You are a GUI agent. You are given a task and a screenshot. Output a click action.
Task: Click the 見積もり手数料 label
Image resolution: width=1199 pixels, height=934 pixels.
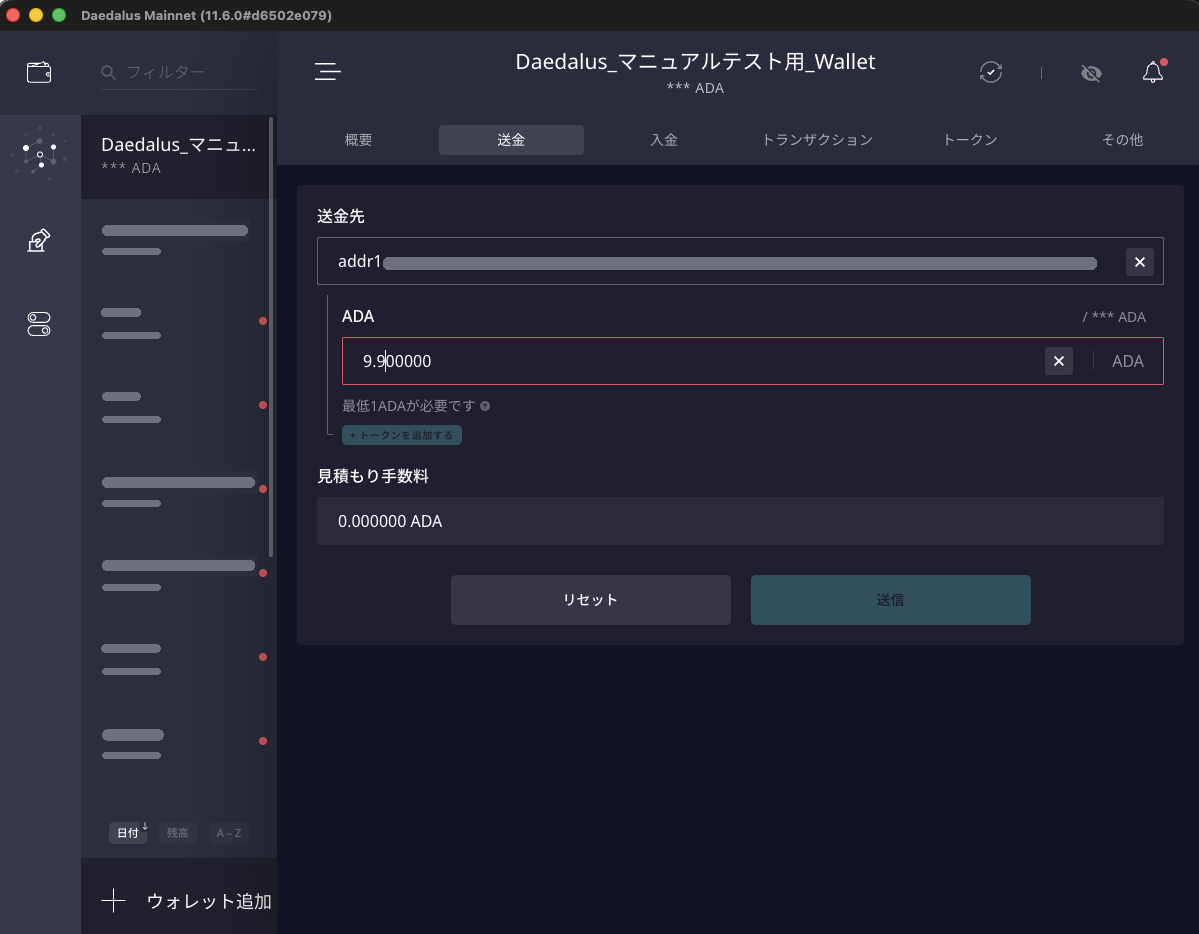pos(373,476)
